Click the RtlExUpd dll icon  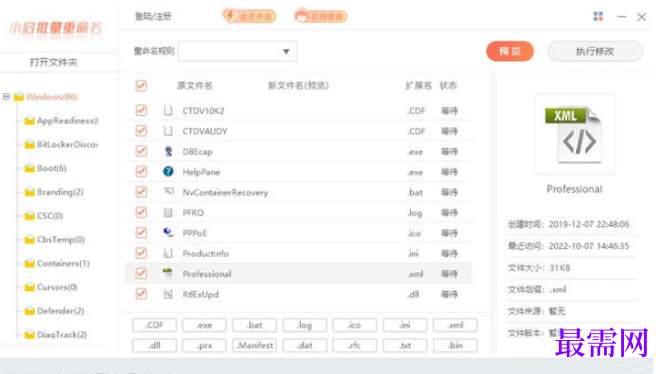coord(168,294)
